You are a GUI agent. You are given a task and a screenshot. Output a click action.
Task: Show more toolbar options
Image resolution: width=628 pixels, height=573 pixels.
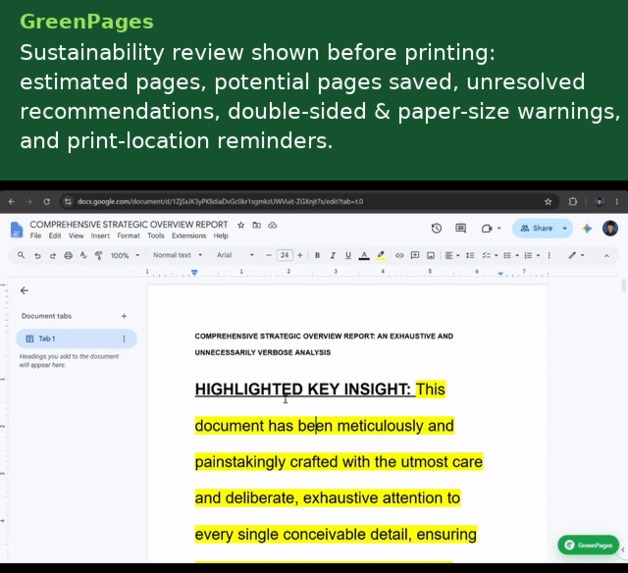click(549, 255)
